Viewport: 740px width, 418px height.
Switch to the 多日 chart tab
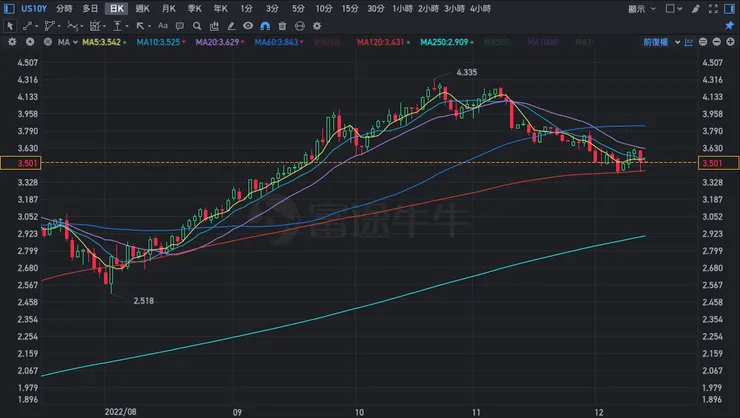[90, 8]
